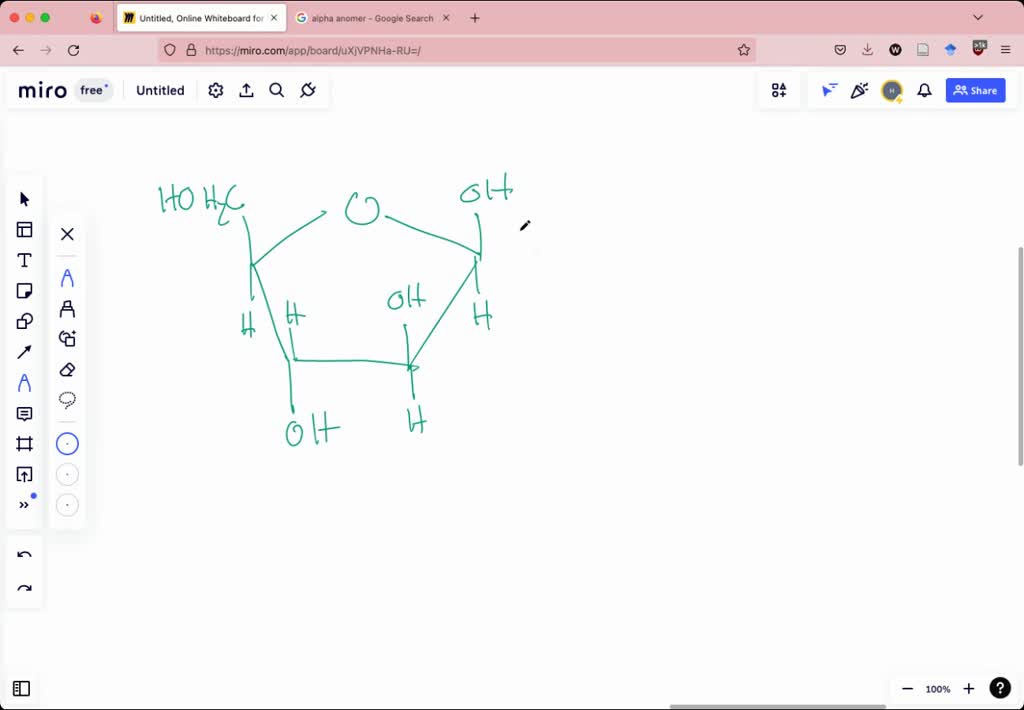
Task: Open the frames panel at bottom left
Action: [x=21, y=688]
